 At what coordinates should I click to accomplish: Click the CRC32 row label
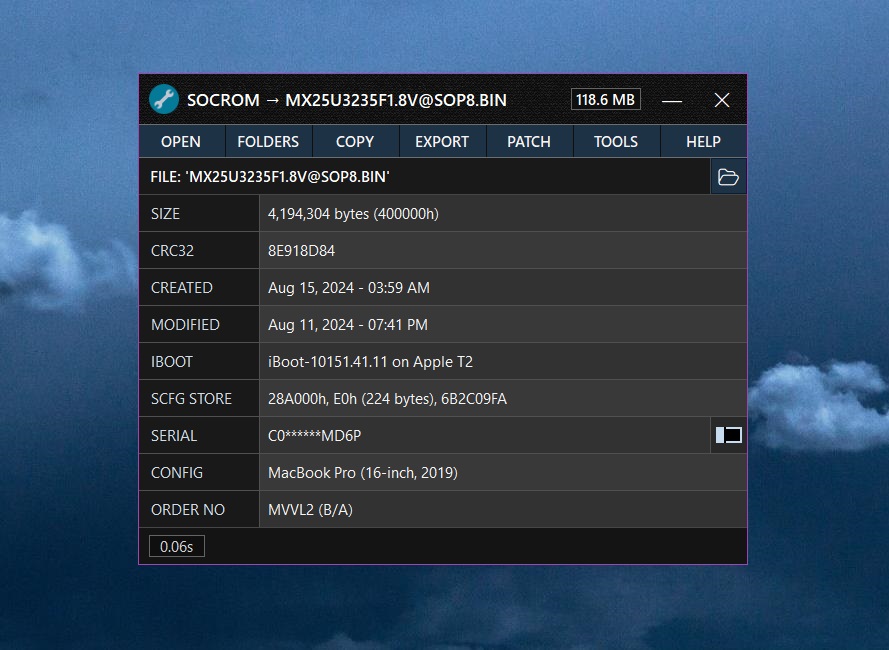pyautogui.click(x=172, y=251)
